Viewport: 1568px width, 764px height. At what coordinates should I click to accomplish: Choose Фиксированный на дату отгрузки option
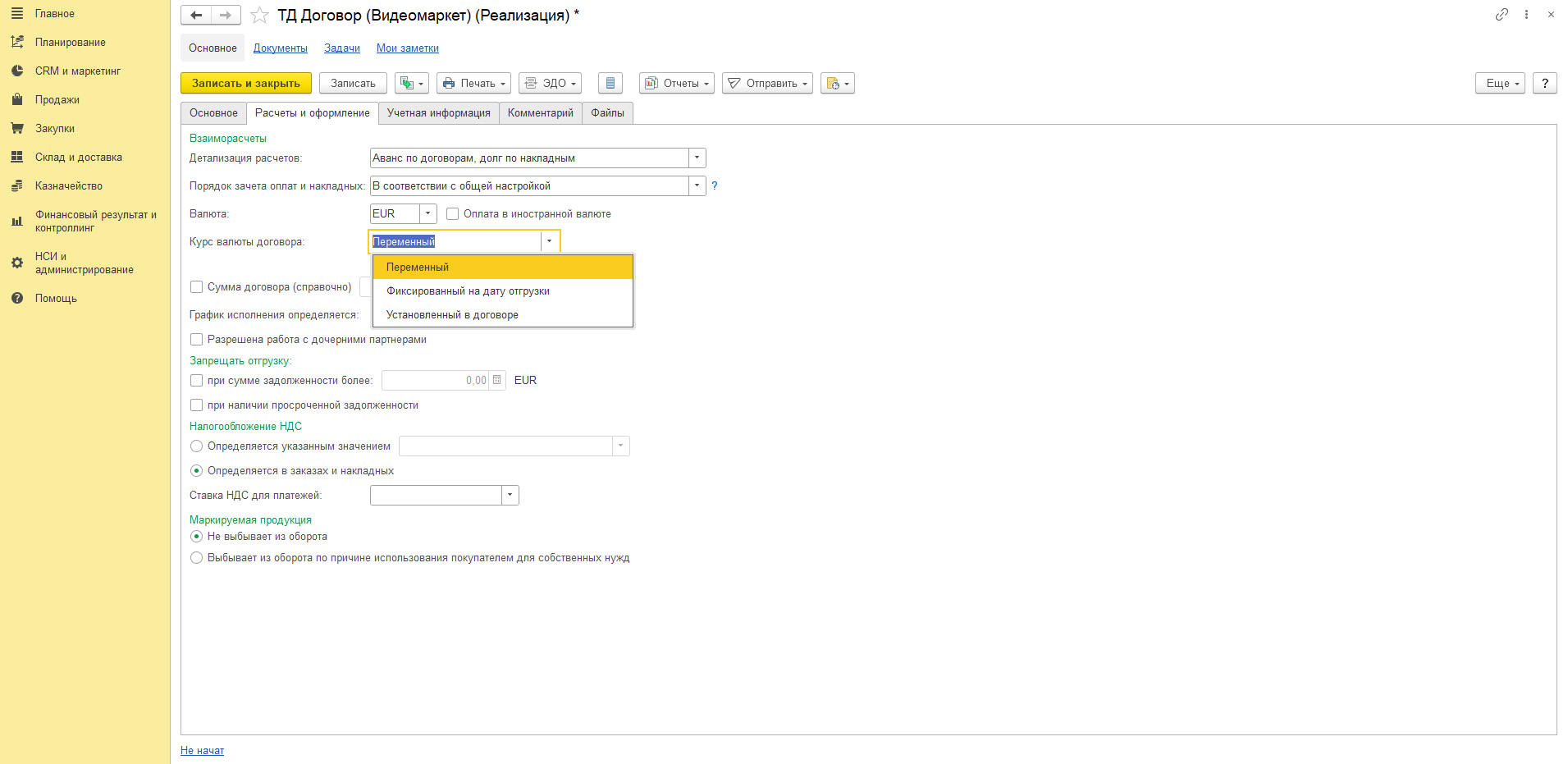(x=503, y=291)
